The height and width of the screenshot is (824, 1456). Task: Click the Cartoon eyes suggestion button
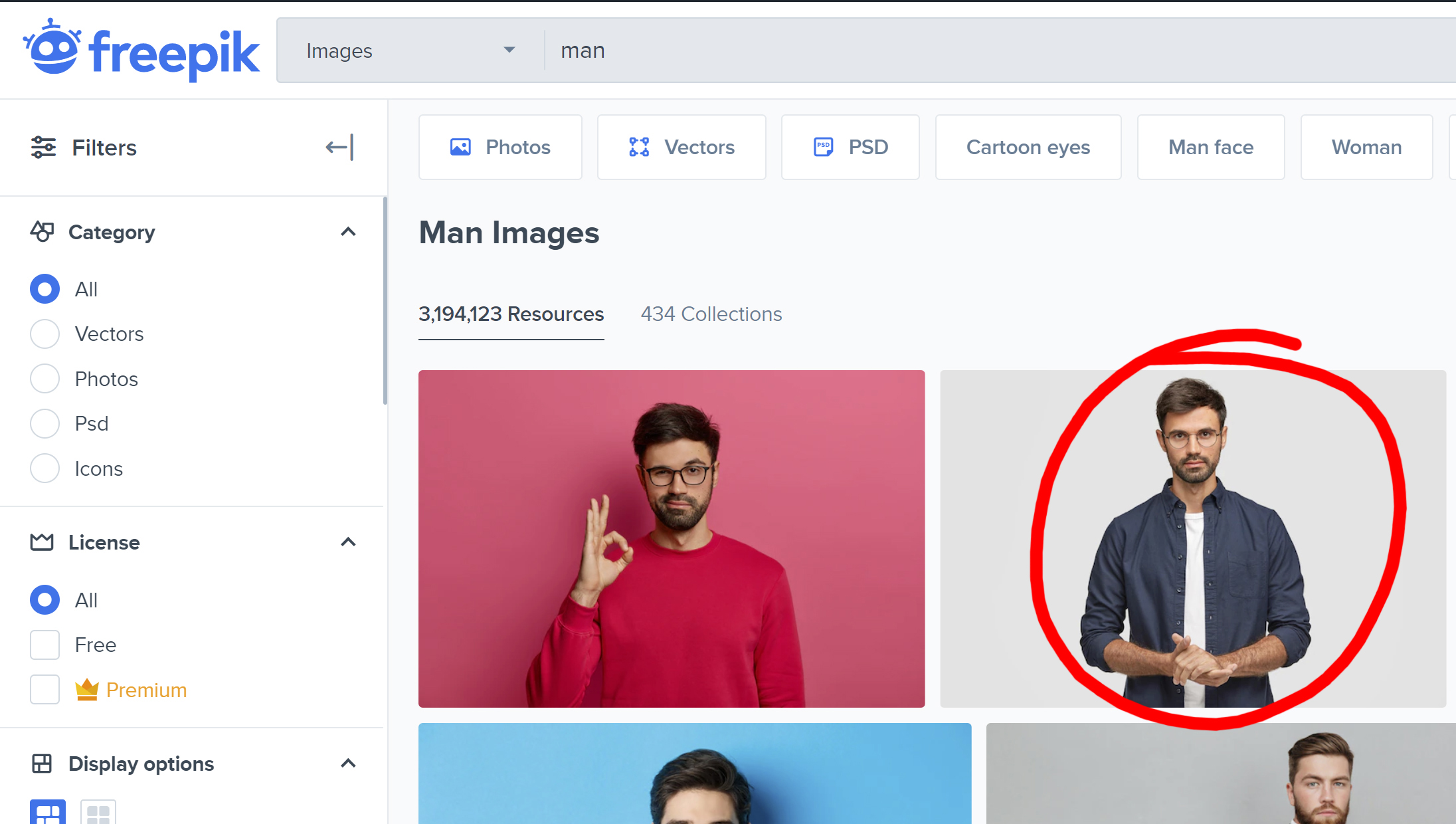pyautogui.click(x=1028, y=147)
